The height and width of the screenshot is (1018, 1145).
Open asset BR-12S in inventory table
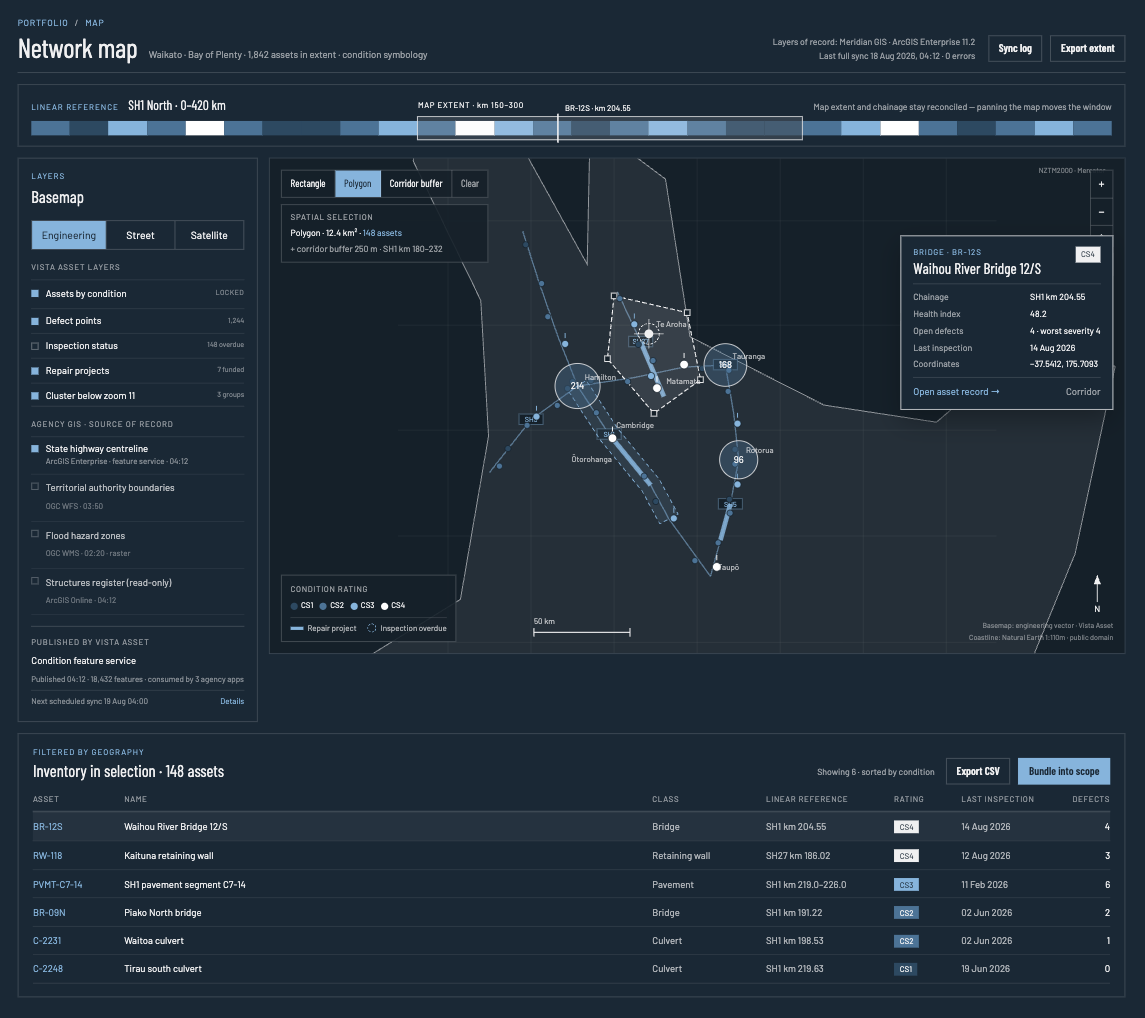47,827
